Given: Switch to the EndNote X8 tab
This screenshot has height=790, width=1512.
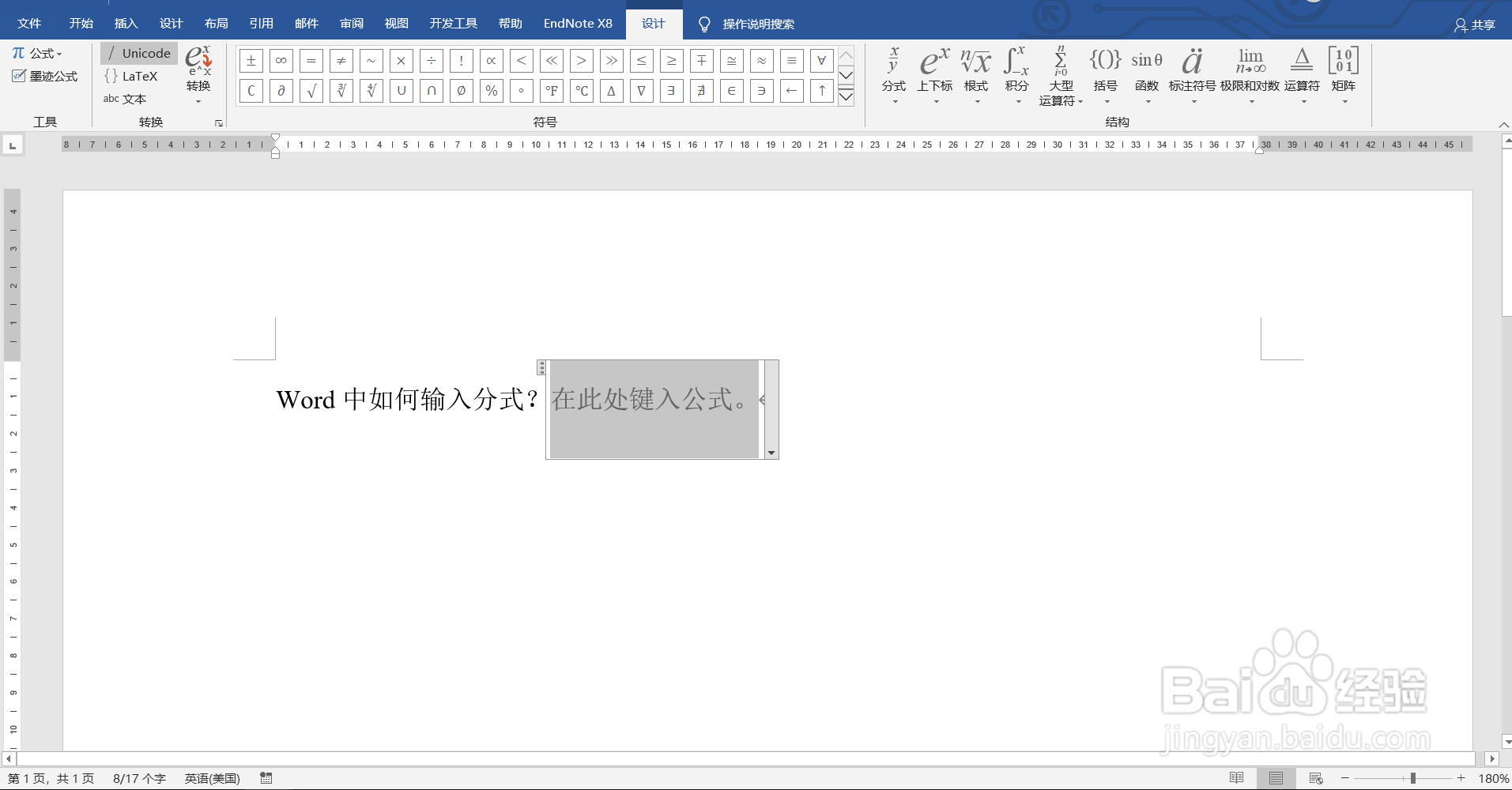Looking at the screenshot, I should [578, 23].
